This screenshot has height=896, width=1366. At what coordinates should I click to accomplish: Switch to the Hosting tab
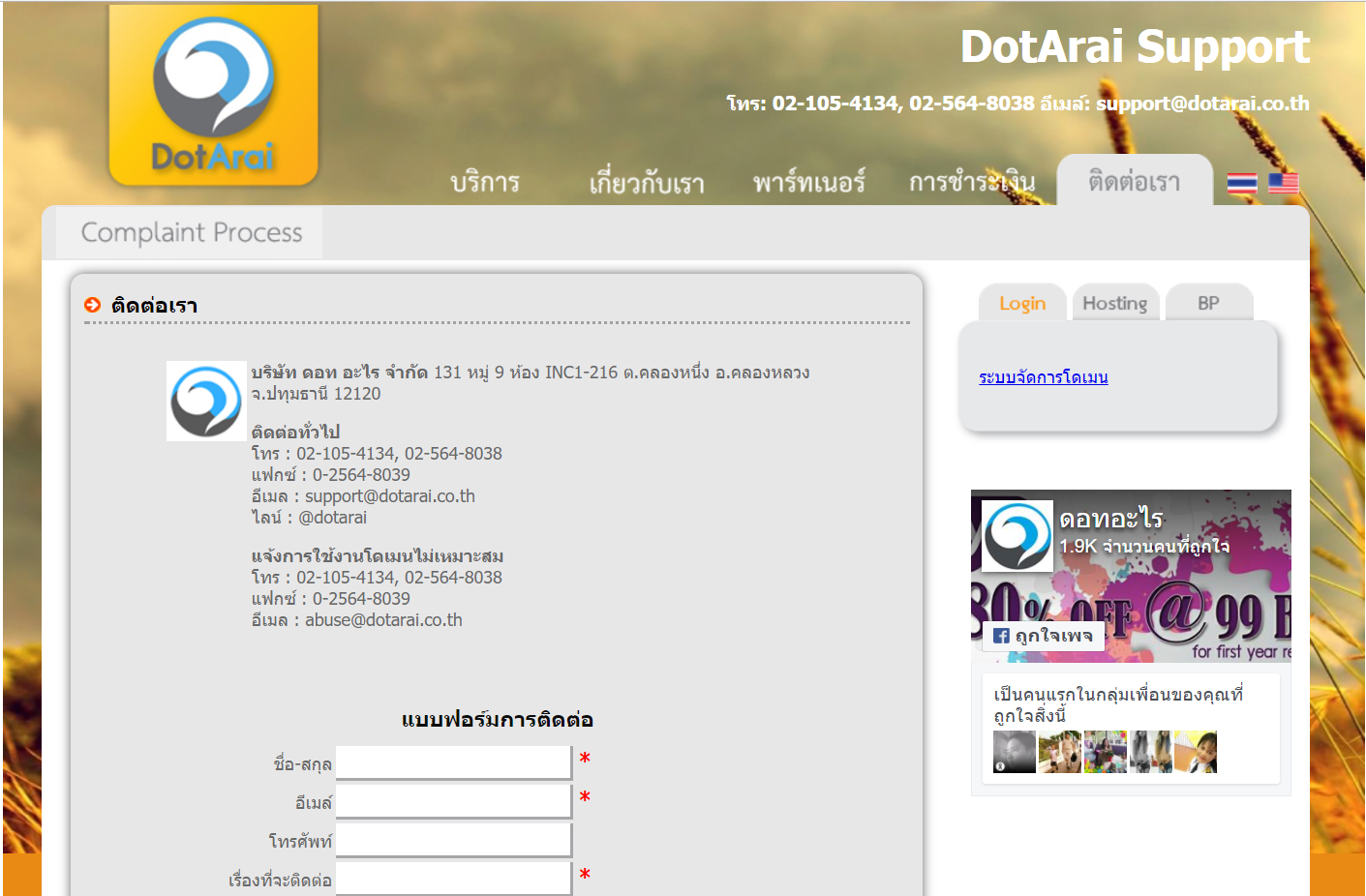click(1114, 303)
